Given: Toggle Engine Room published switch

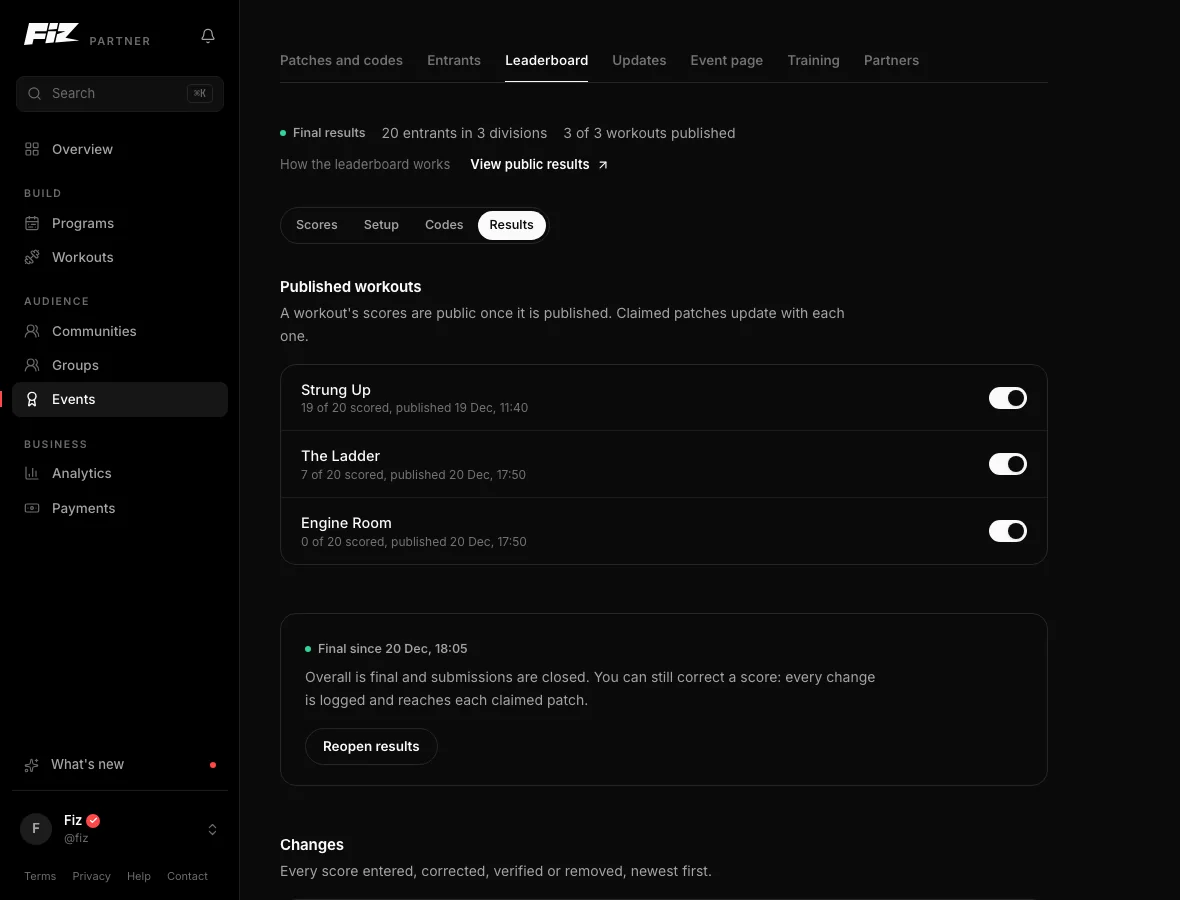Looking at the screenshot, I should point(1008,531).
